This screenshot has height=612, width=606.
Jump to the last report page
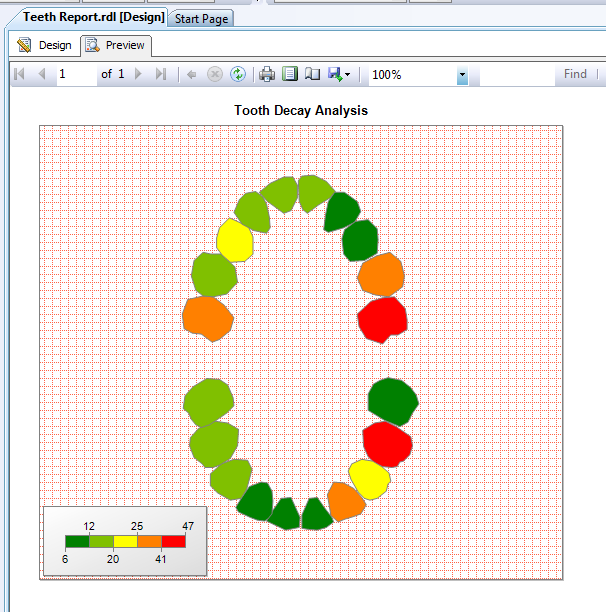click(x=161, y=74)
